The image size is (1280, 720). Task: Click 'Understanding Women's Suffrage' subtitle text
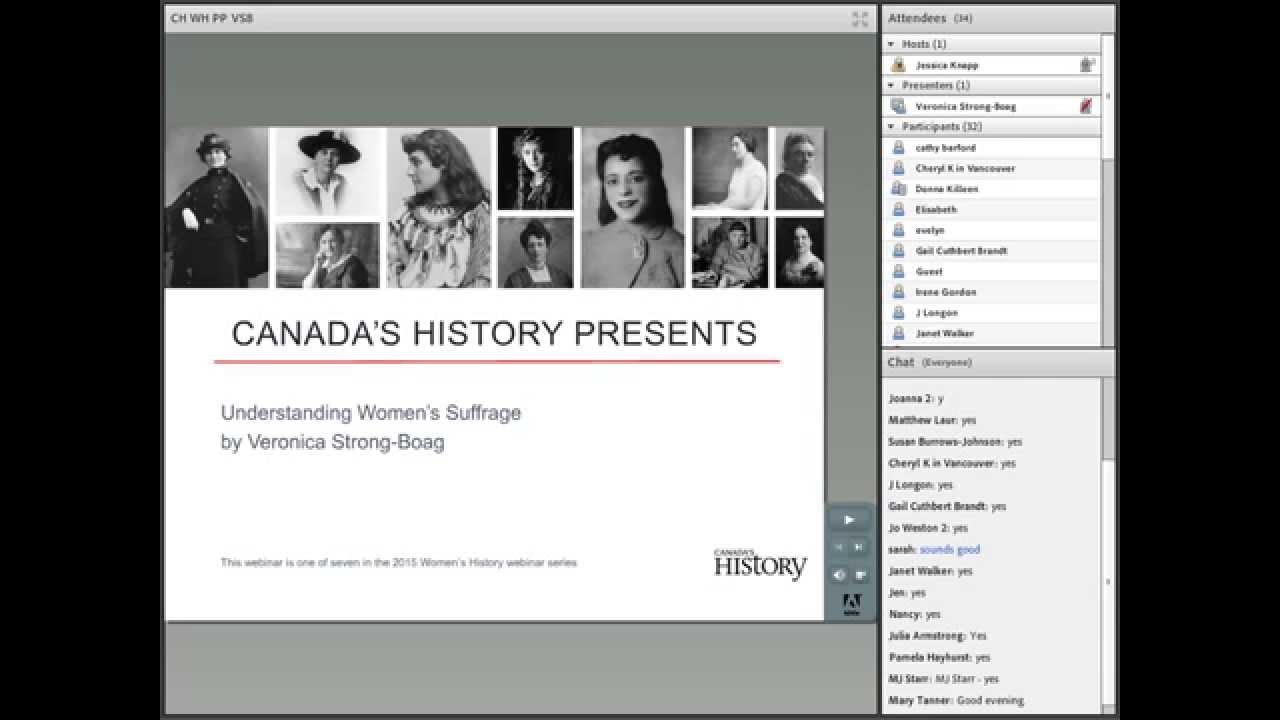[x=371, y=412]
